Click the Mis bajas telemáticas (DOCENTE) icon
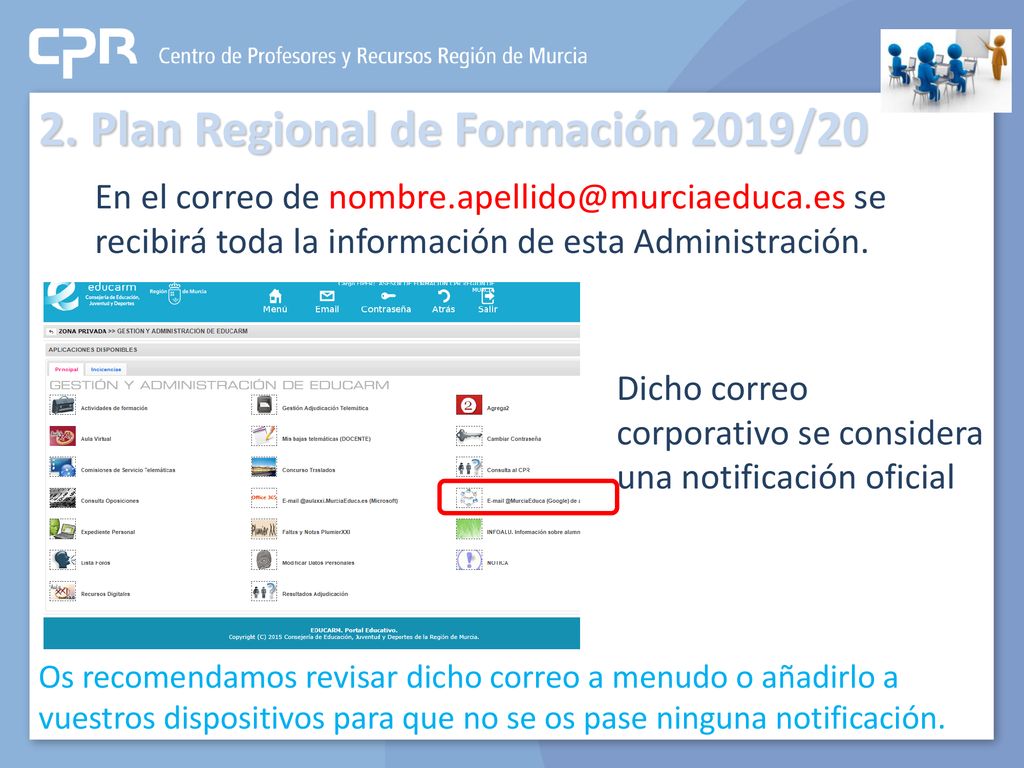 click(264, 436)
